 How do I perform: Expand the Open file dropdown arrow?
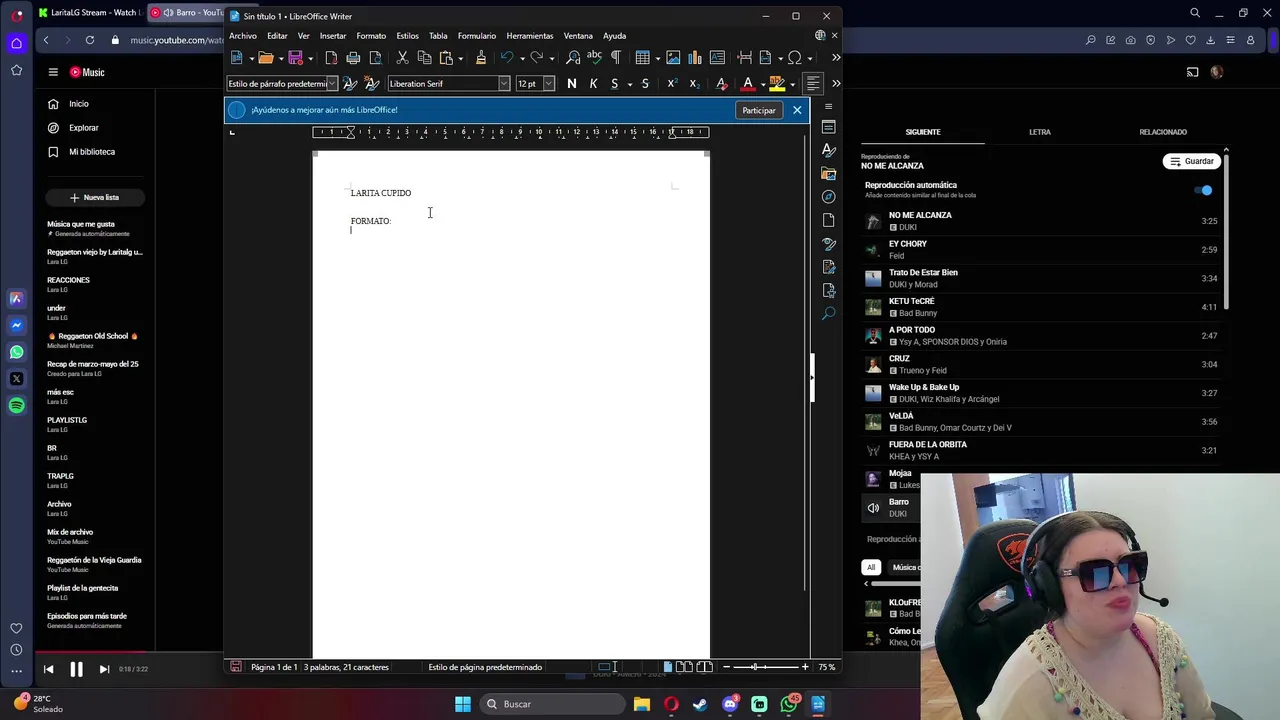click(x=280, y=58)
